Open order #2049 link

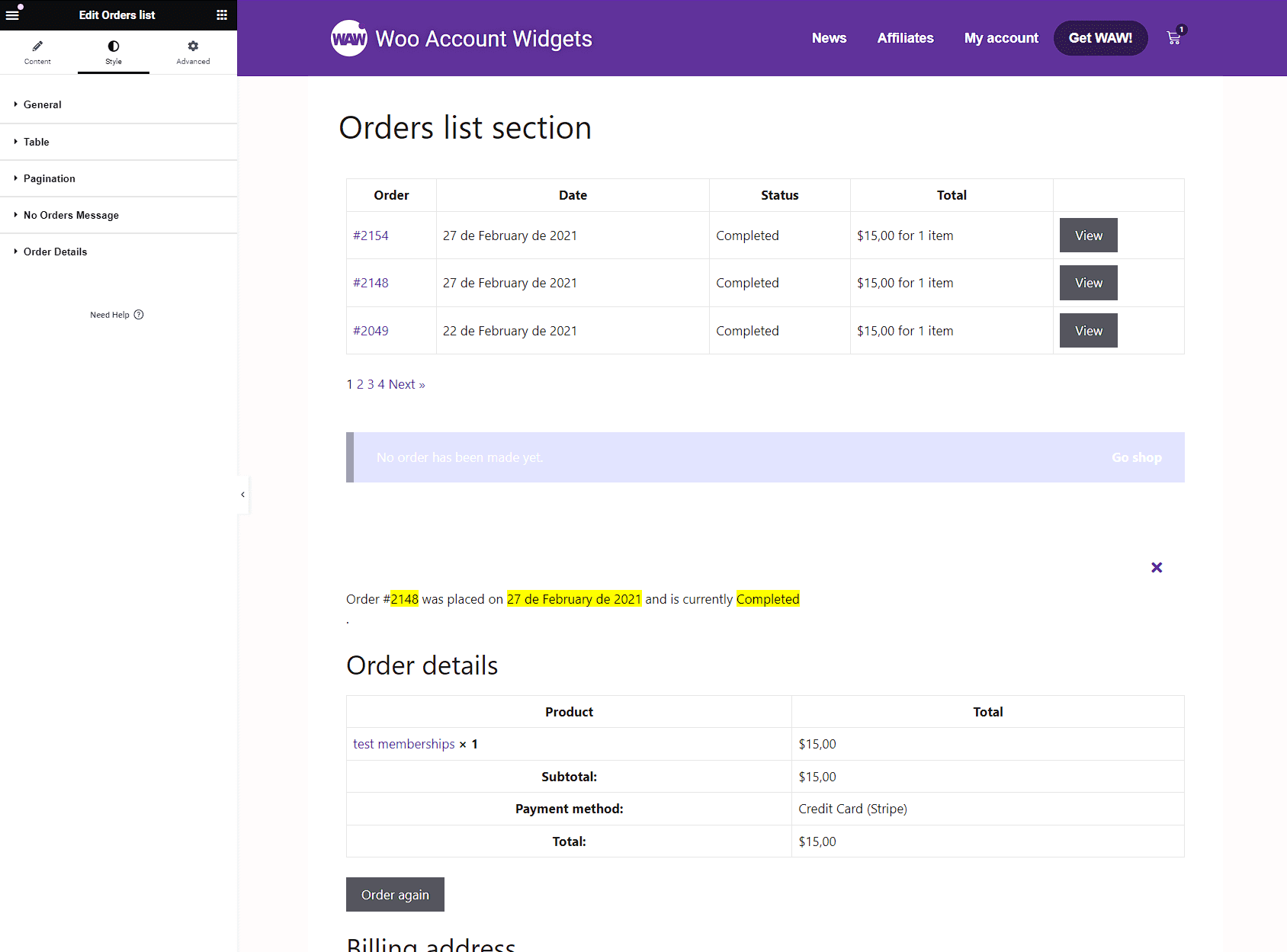point(371,331)
